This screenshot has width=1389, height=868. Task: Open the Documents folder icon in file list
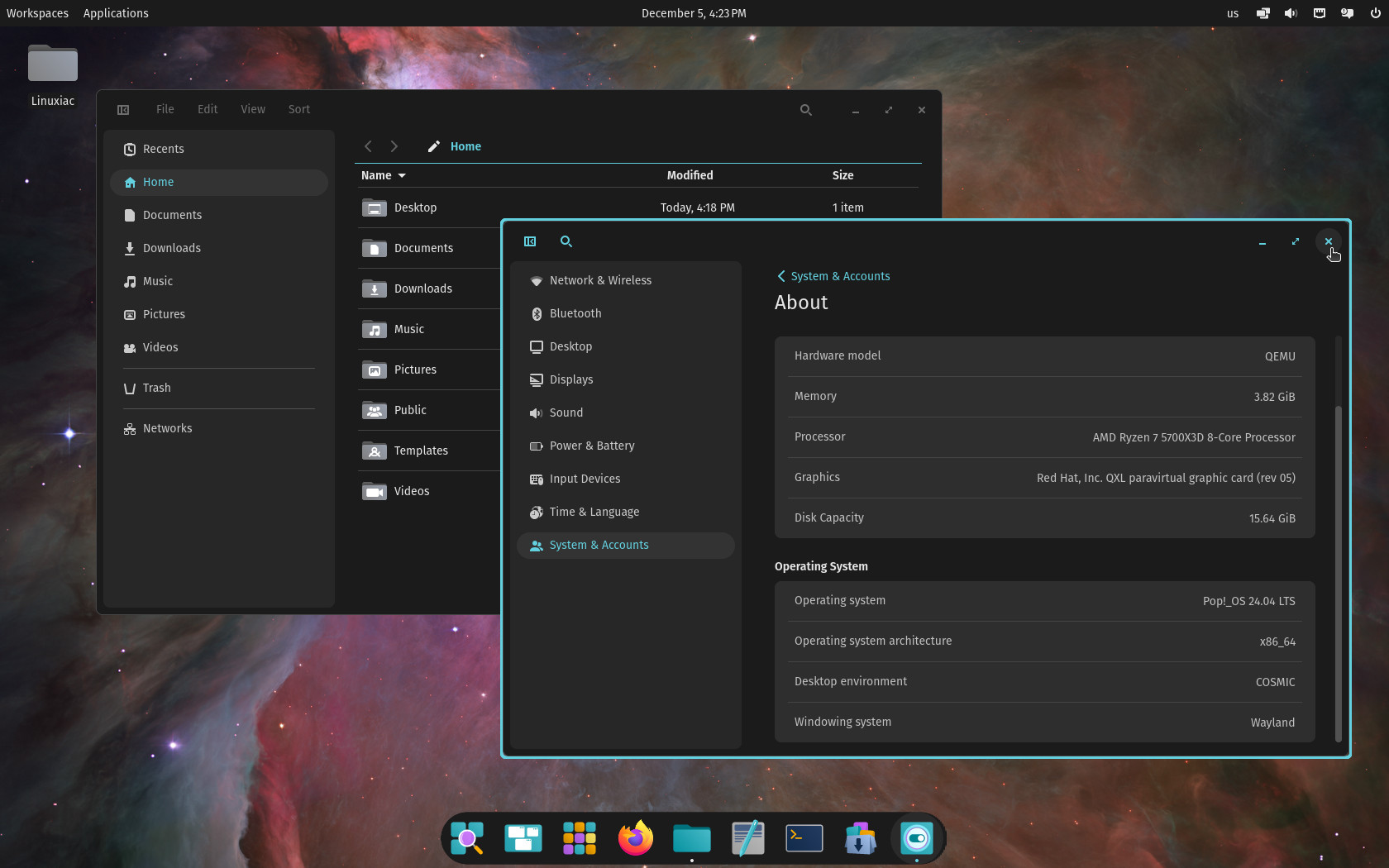coord(375,248)
